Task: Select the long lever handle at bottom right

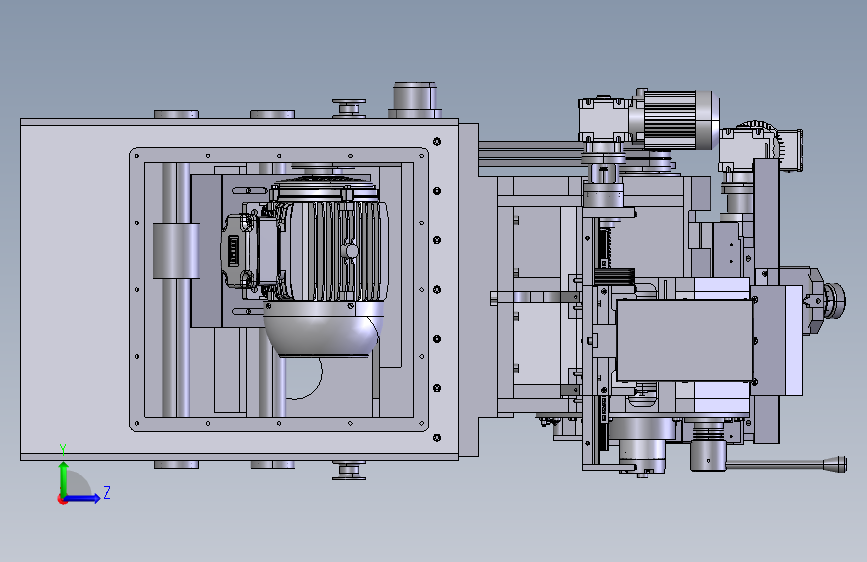Action: tap(786, 465)
